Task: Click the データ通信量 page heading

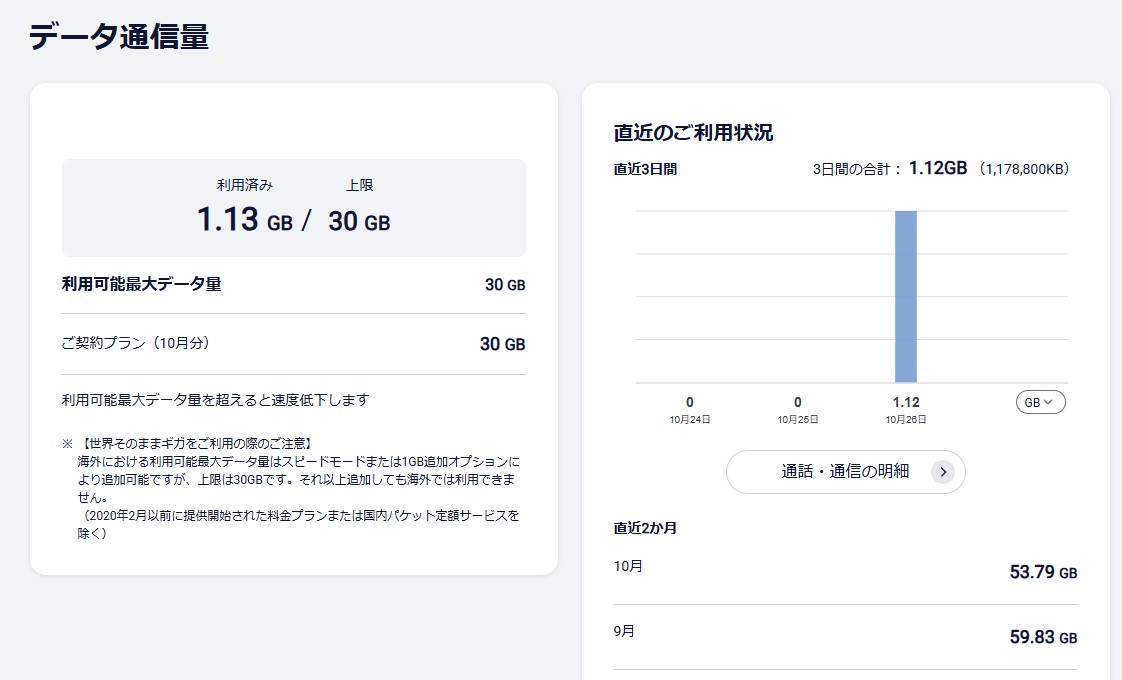Action: click(118, 36)
